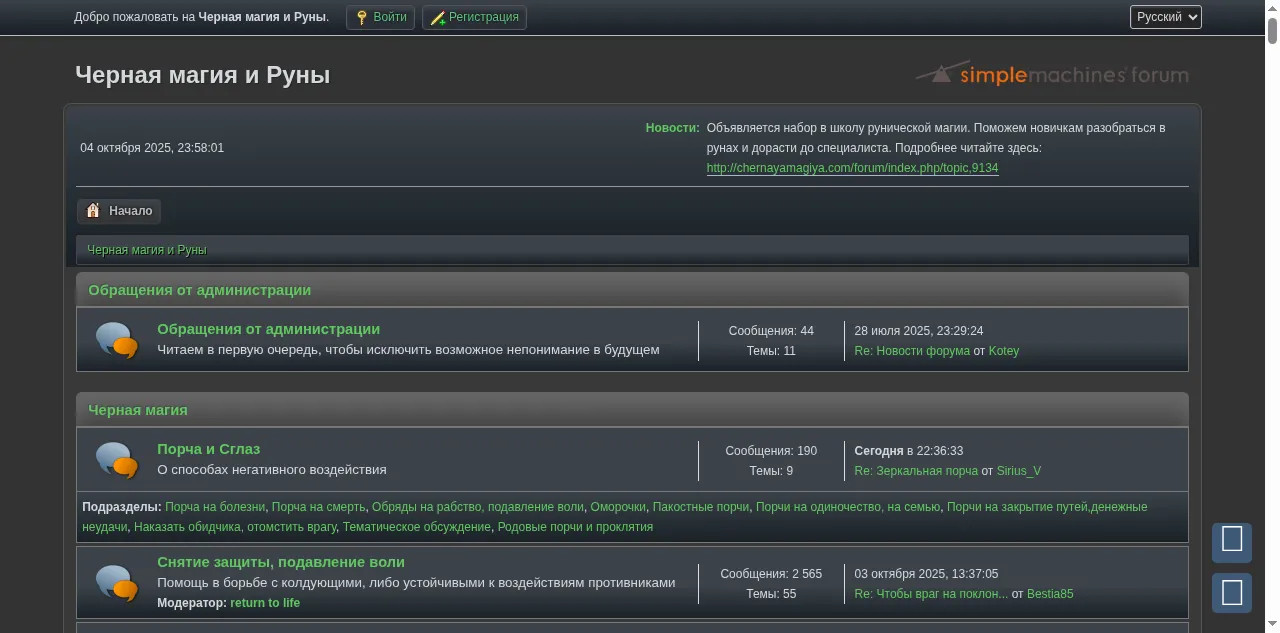Open the Русский language dropdown
Viewport: 1280px width, 633px height.
point(1165,17)
